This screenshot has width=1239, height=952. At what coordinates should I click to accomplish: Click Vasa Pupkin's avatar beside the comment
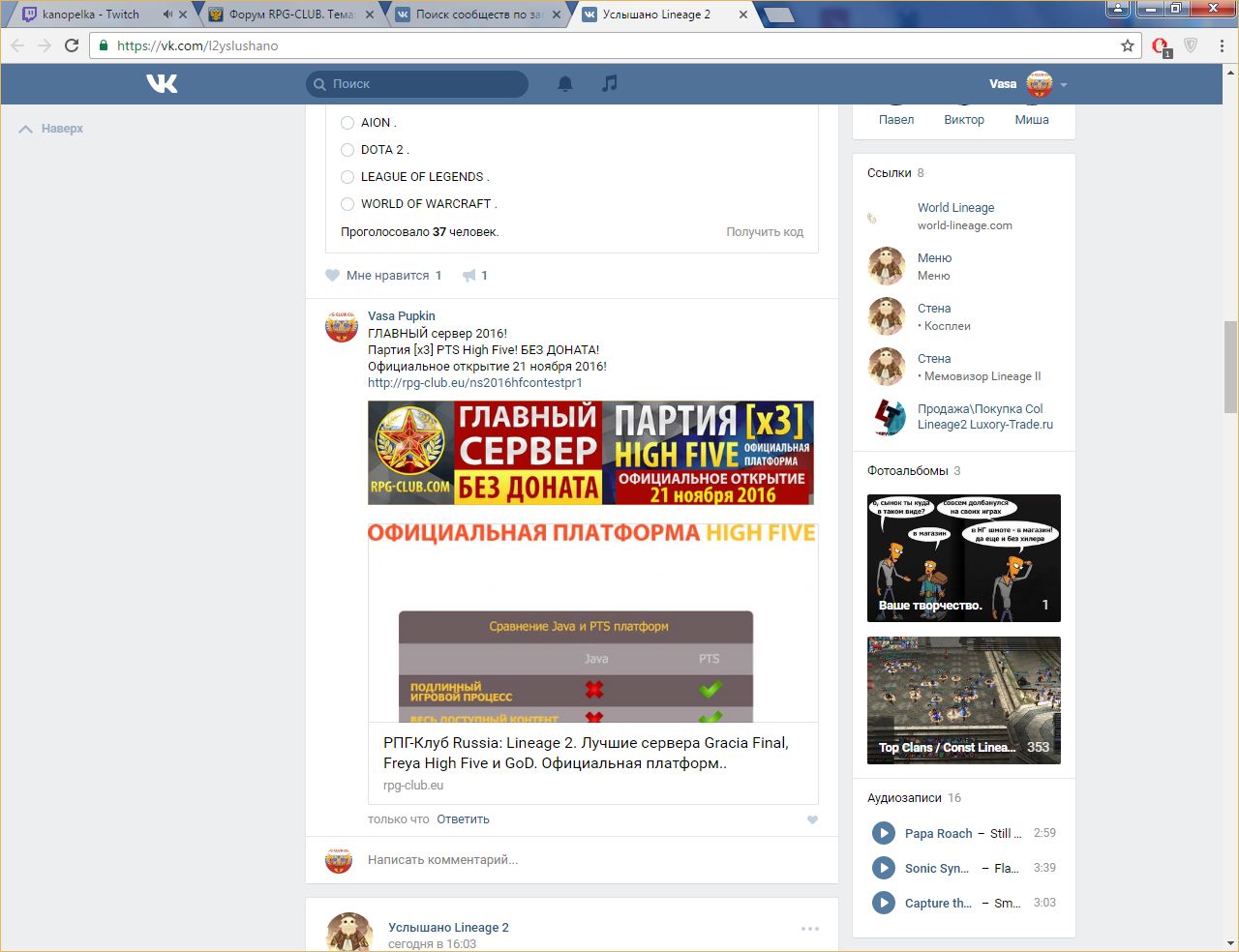tap(341, 328)
